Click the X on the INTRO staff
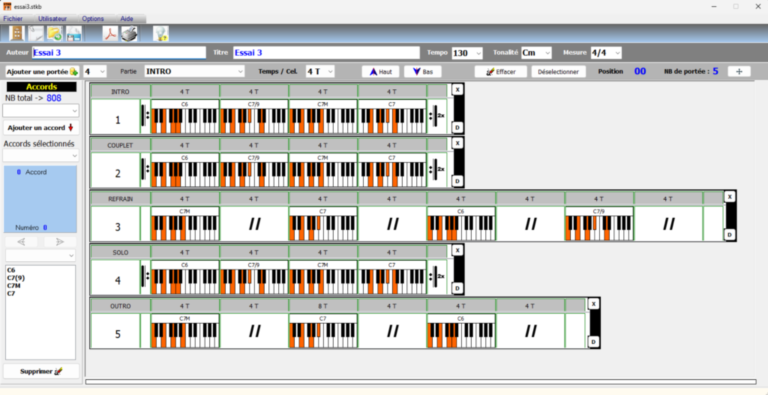This screenshot has width=768, height=395. click(457, 90)
